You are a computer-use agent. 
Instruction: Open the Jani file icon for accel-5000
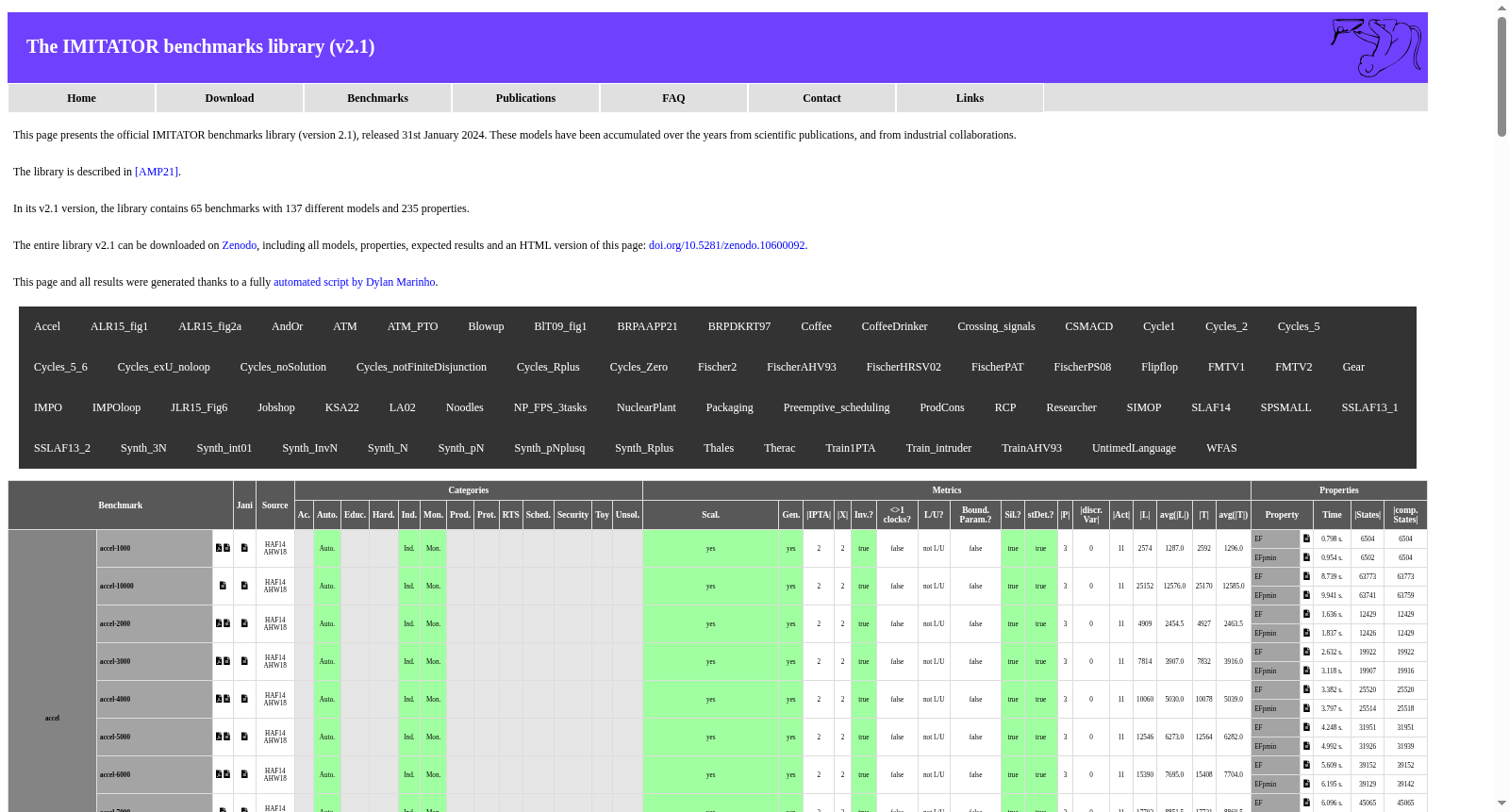click(244, 737)
